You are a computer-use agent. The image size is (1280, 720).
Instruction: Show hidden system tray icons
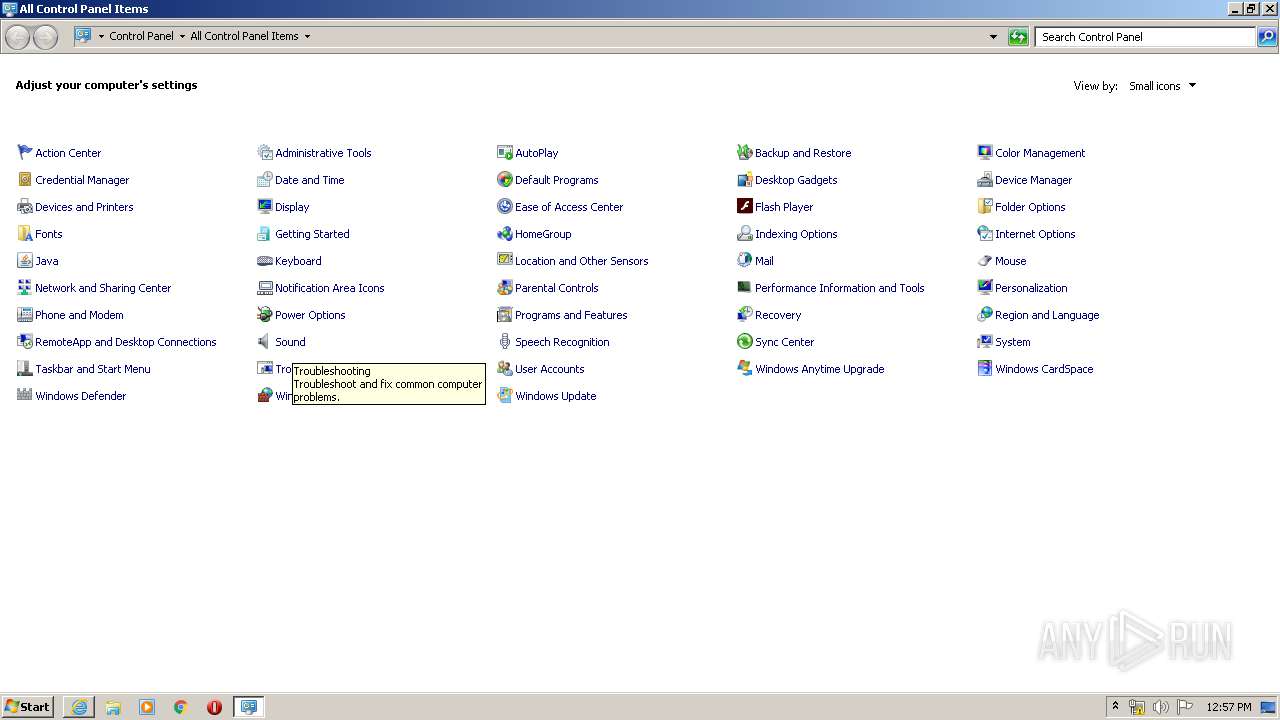tap(1115, 707)
